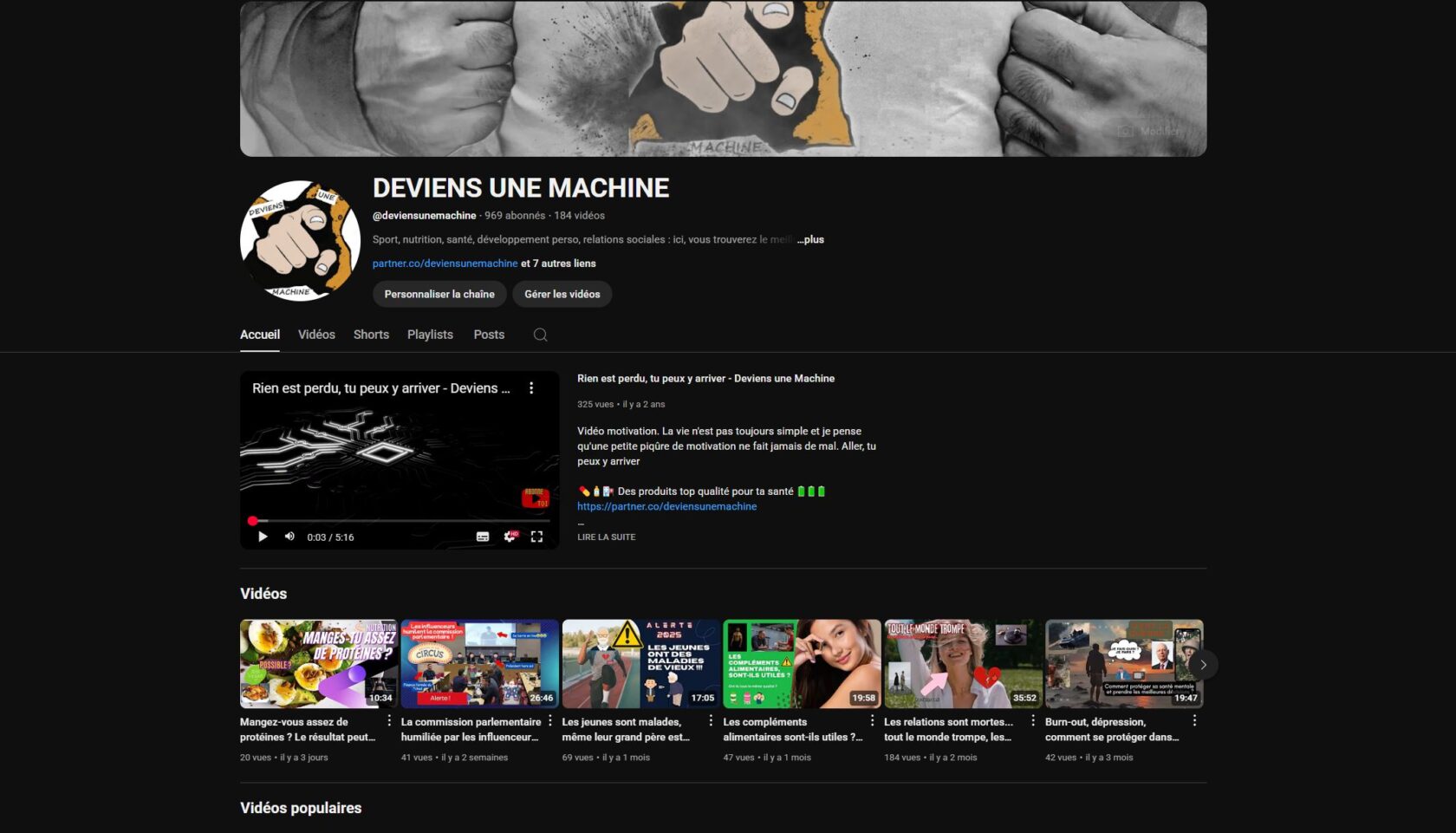
Task: Open the 'Les compléments alimentaires' thumbnail
Action: pyautogui.click(x=803, y=664)
